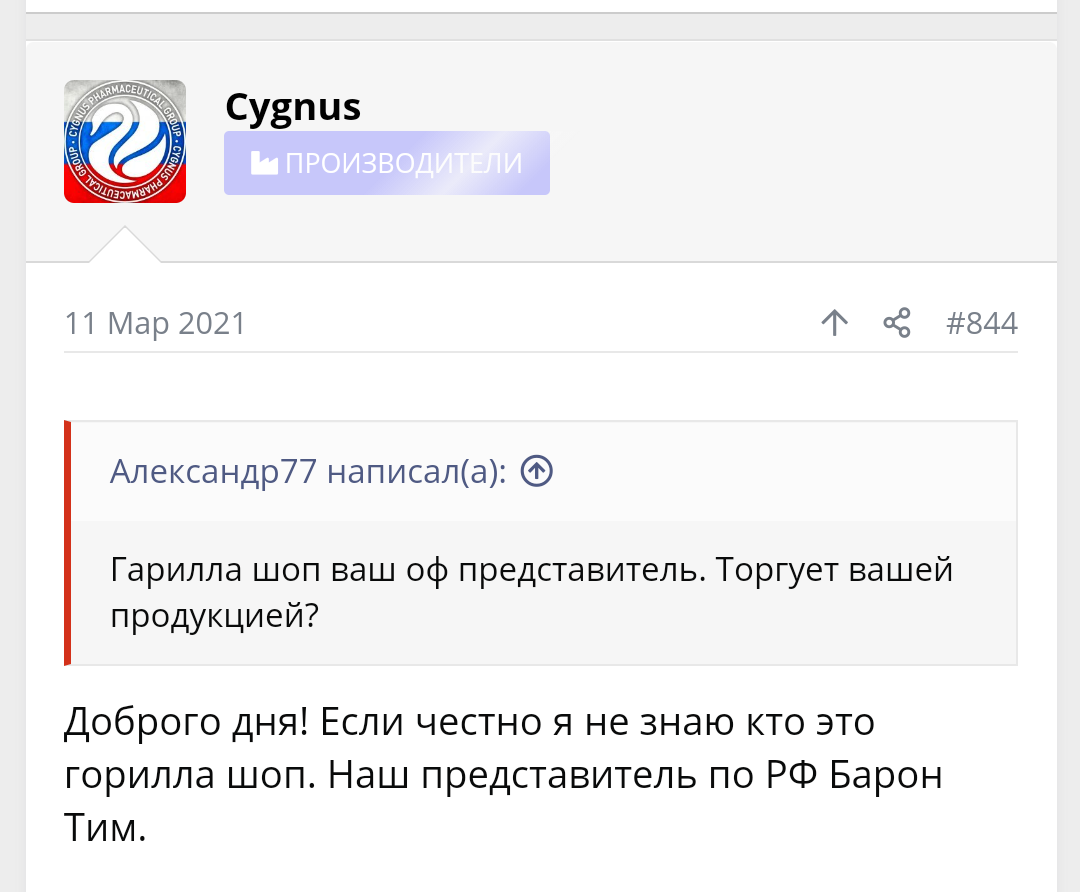Jump to the quoted post via circled arrow
The width and height of the screenshot is (1080, 892).
click(x=538, y=471)
